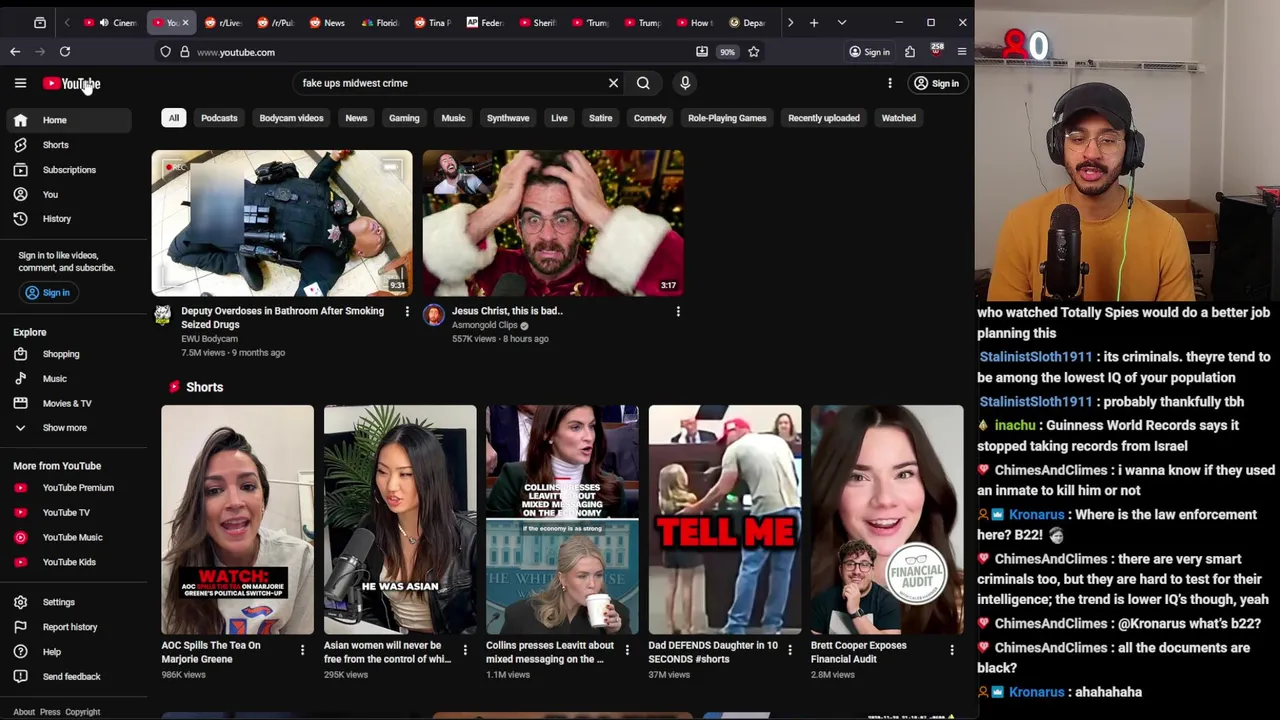This screenshot has height=720, width=1280.
Task: Show list of all browser tabs
Action: tap(842, 22)
